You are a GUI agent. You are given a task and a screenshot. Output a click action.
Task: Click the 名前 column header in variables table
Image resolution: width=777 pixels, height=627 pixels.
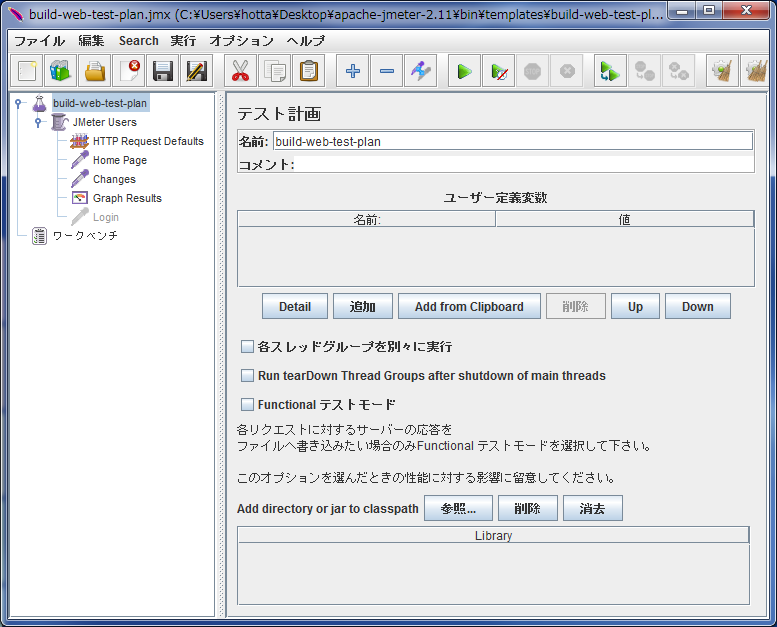367,219
